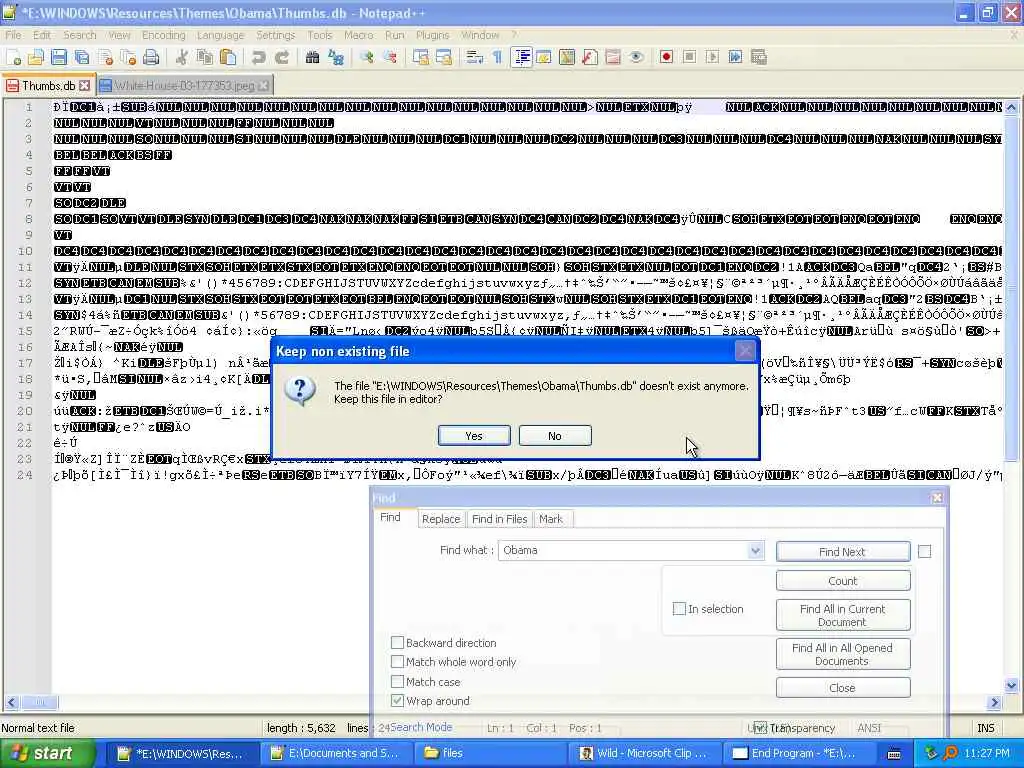
Task: Switch to the Replace tab in Find dialog
Action: [441, 519]
